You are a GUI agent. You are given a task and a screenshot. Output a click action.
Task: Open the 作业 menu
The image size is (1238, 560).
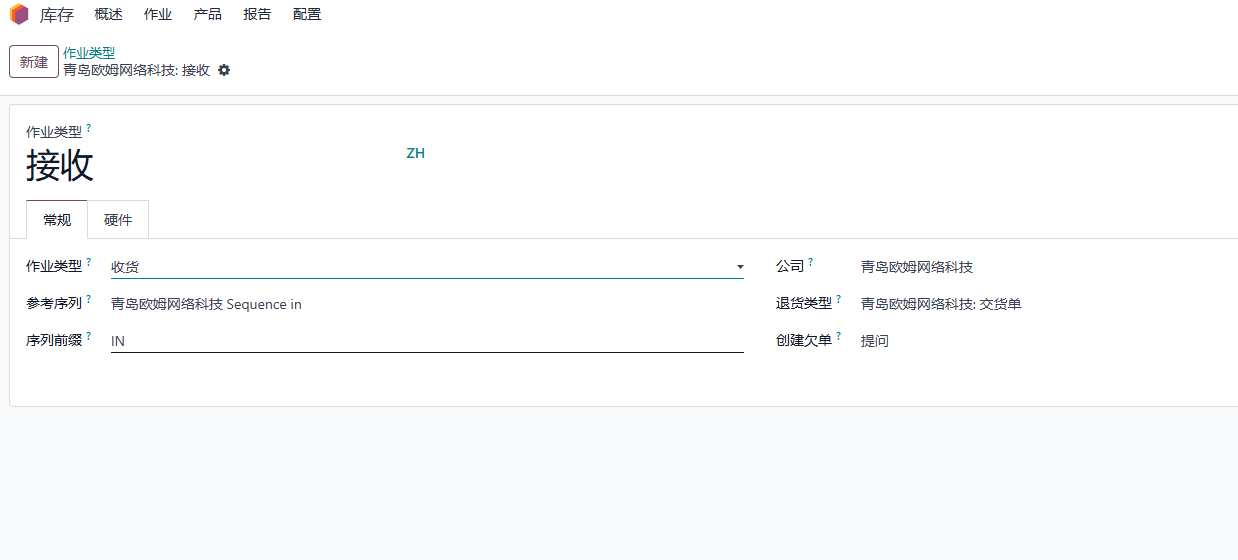158,15
